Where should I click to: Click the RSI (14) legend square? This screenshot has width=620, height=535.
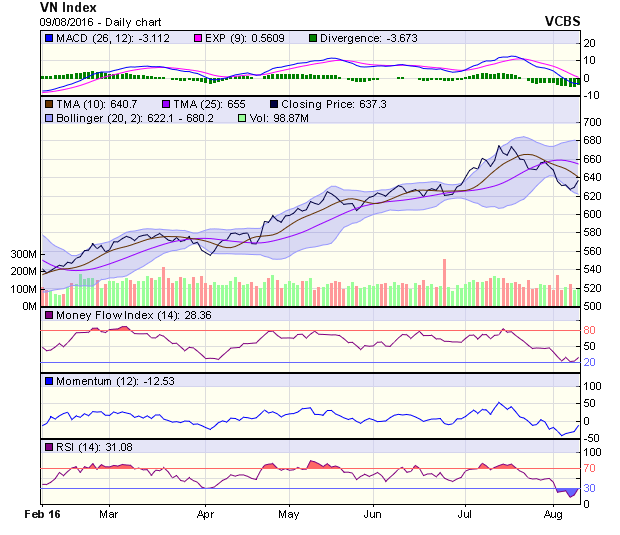click(x=49, y=446)
